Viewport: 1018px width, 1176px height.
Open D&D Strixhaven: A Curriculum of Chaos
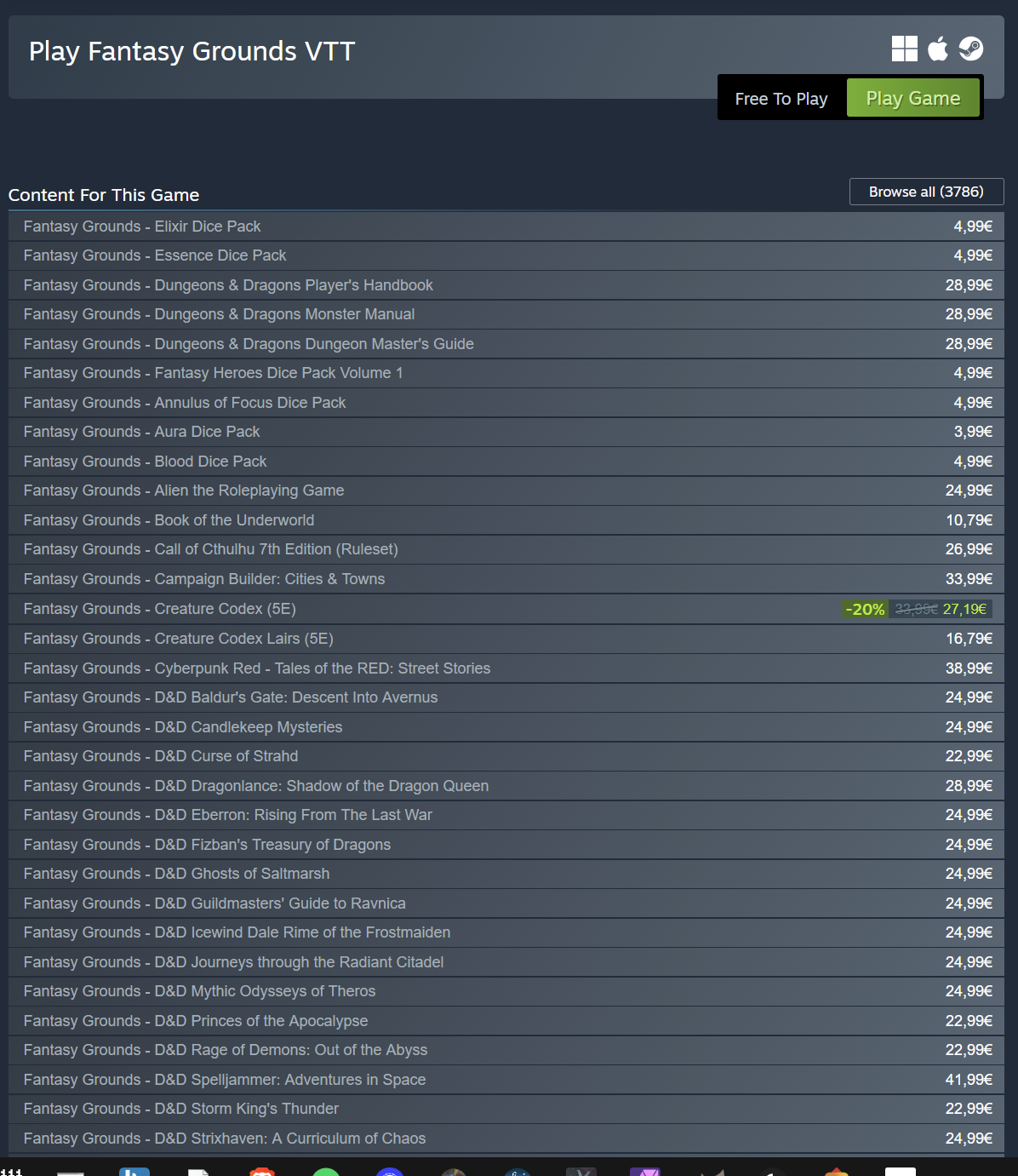pyautogui.click(x=506, y=1139)
